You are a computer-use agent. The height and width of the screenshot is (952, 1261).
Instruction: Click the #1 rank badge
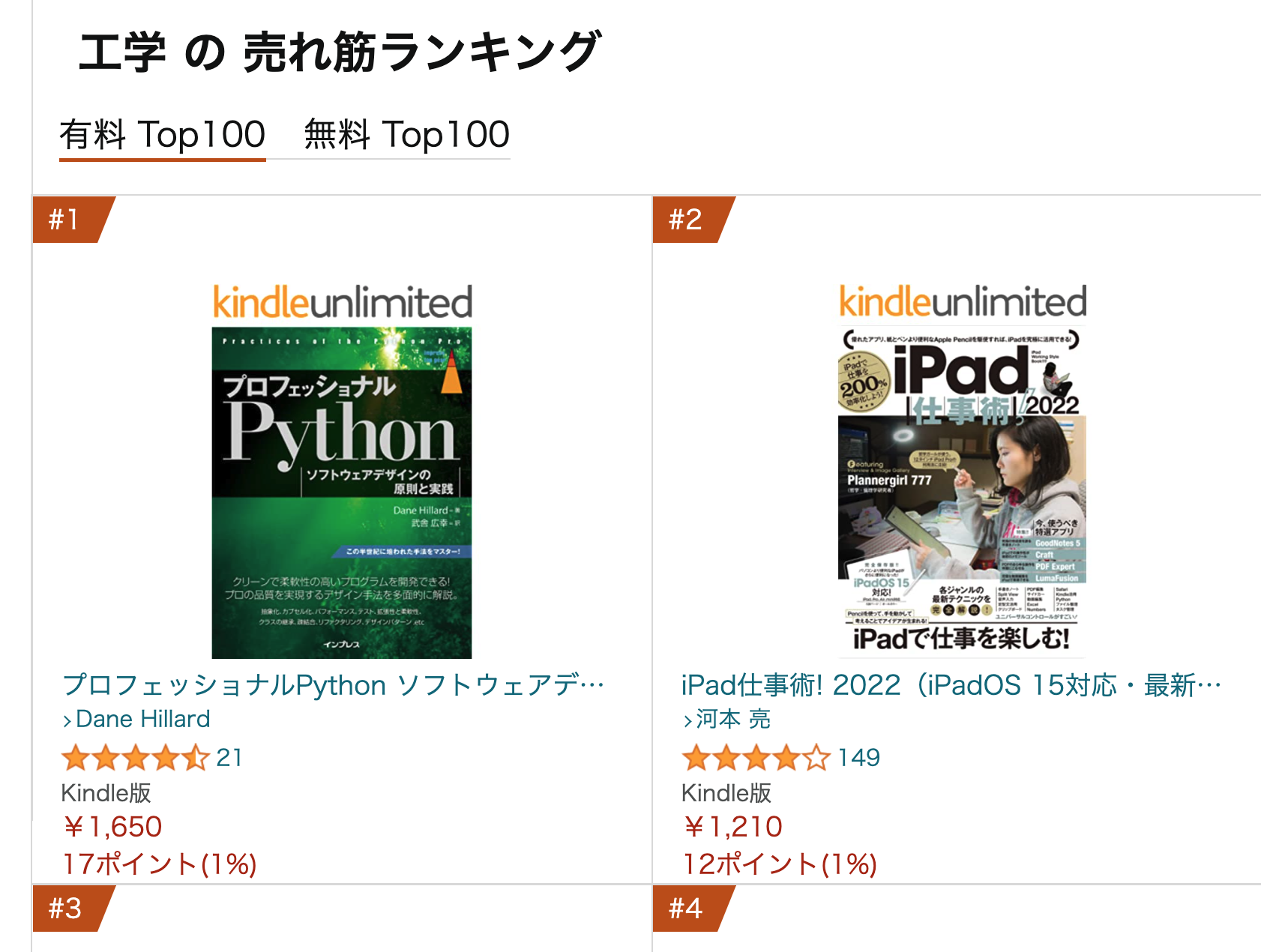[67, 220]
